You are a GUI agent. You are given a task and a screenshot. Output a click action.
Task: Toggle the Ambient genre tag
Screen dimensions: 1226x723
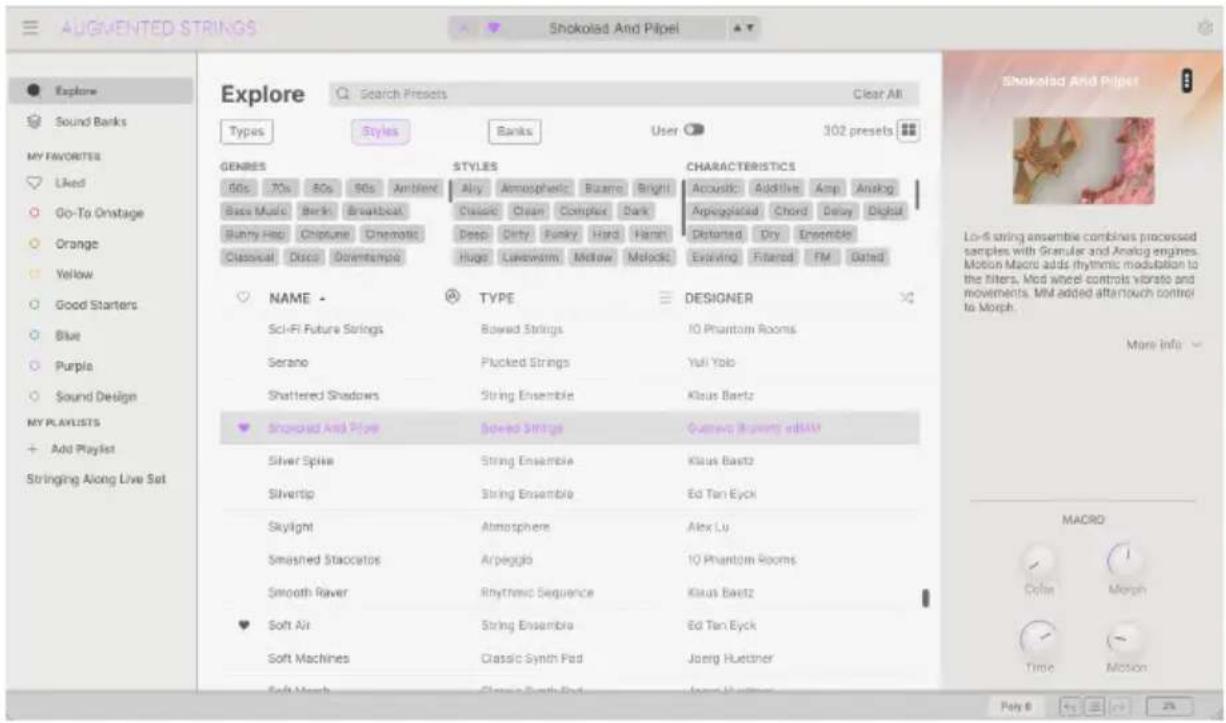[x=415, y=188]
